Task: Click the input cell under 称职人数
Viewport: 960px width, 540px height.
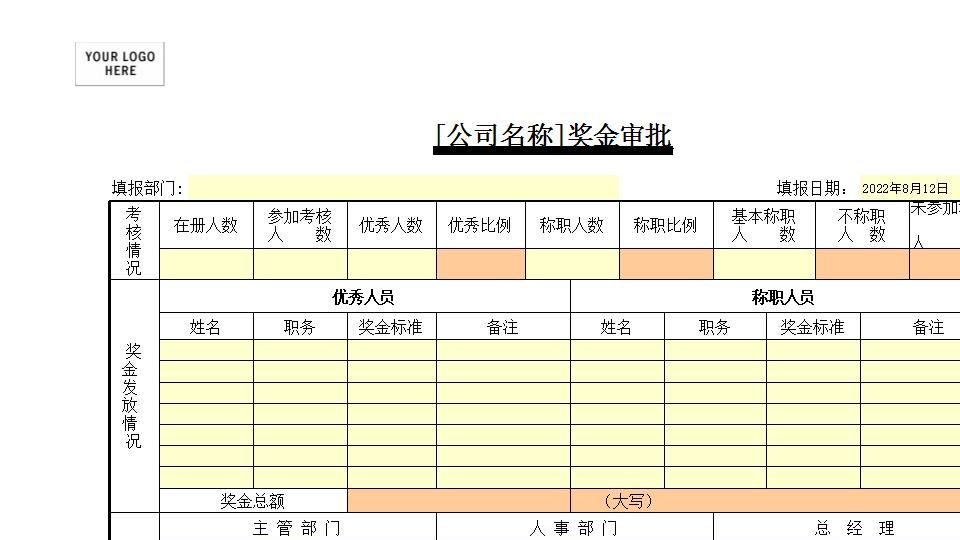Action: tap(572, 264)
